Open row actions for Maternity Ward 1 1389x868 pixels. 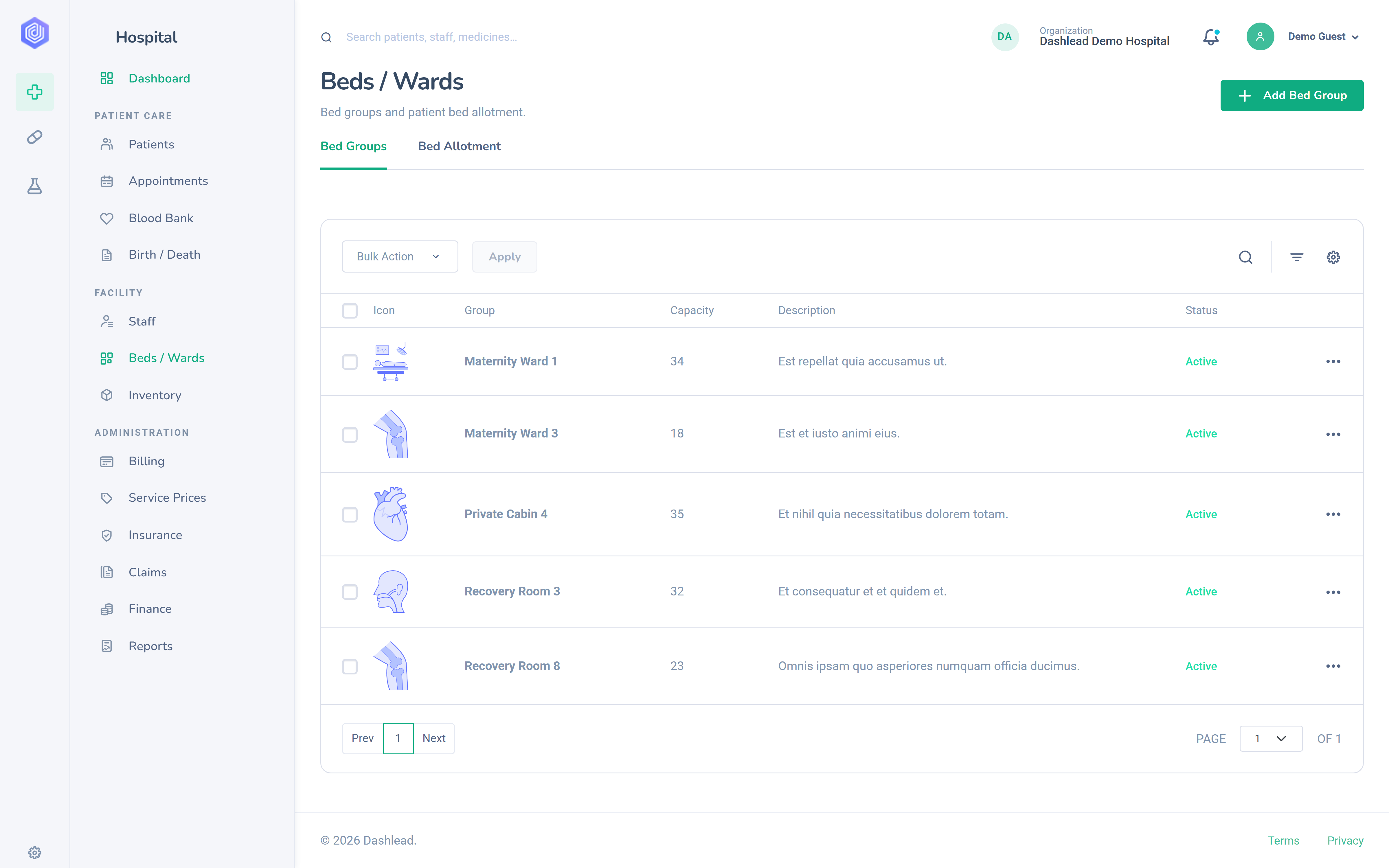[x=1333, y=362]
